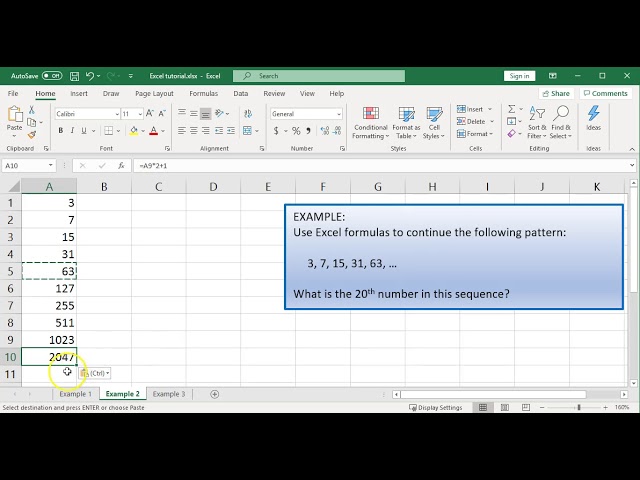The width and height of the screenshot is (640, 480).
Task: Open the Paste Options (Ctrl) dropdown
Action: coord(95,373)
